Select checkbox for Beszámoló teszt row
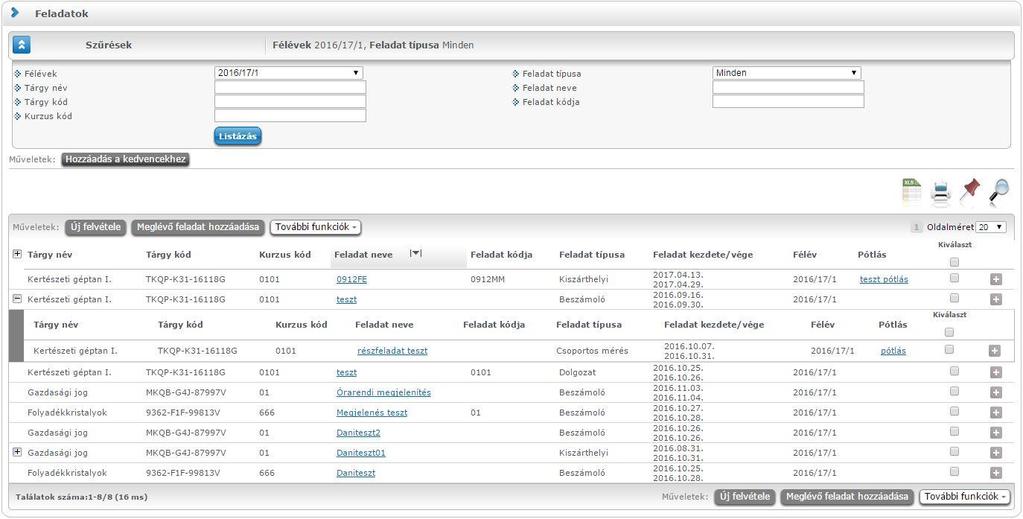The height and width of the screenshot is (519, 1023). 954,298
